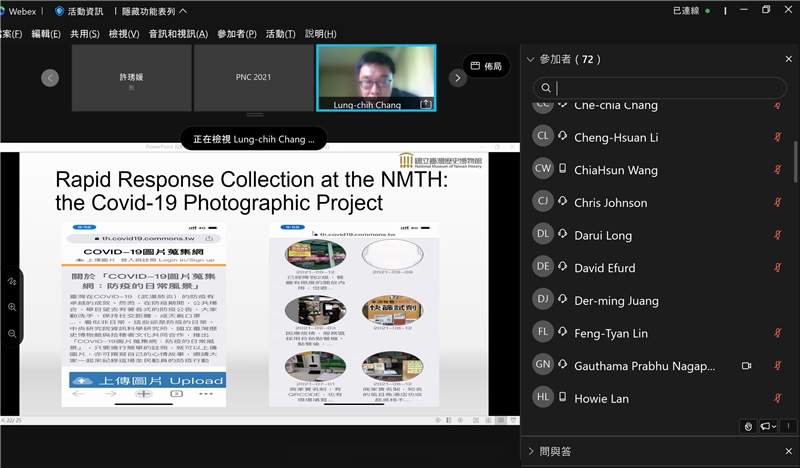Viewport: 800px width, 468px height.
Task: Select participant name David Efurd
Action: point(605,268)
